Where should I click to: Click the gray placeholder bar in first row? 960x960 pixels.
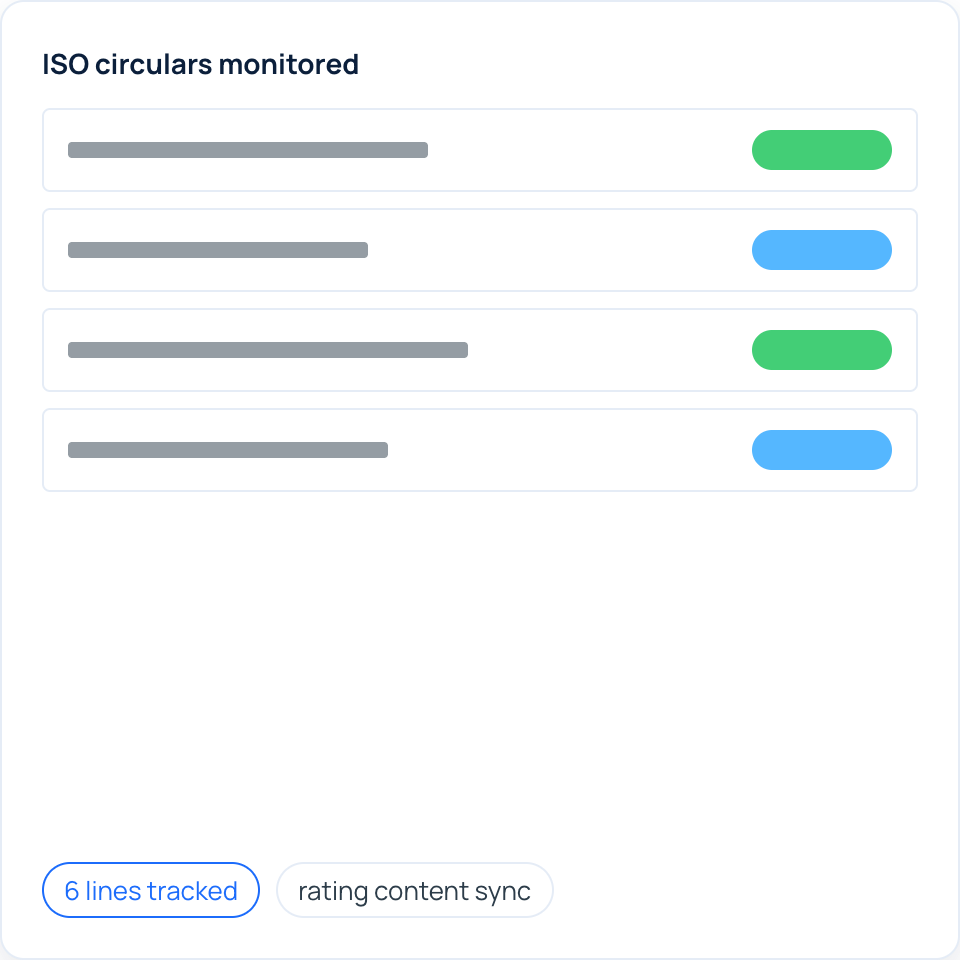pos(248,150)
